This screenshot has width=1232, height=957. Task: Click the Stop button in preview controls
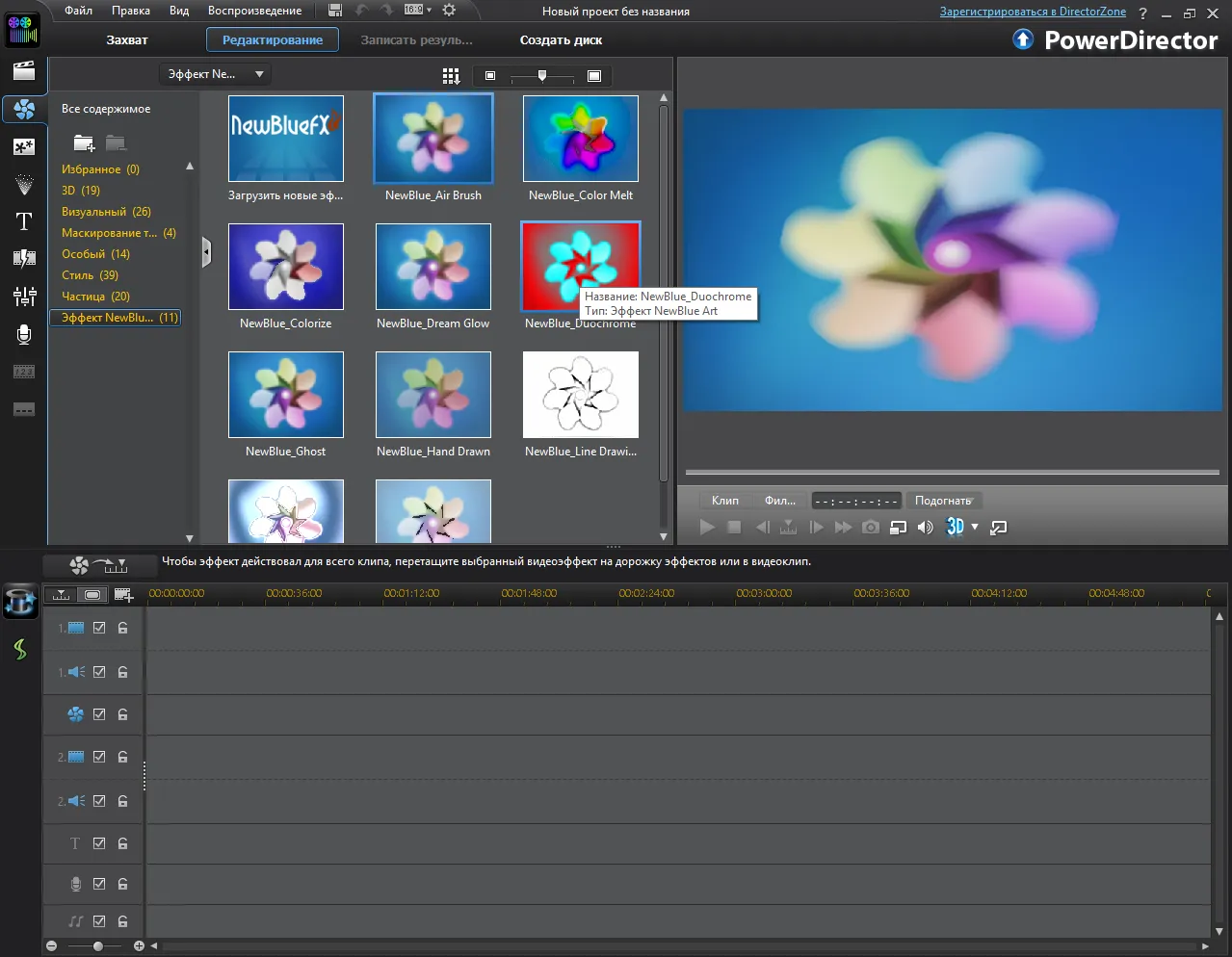734,527
